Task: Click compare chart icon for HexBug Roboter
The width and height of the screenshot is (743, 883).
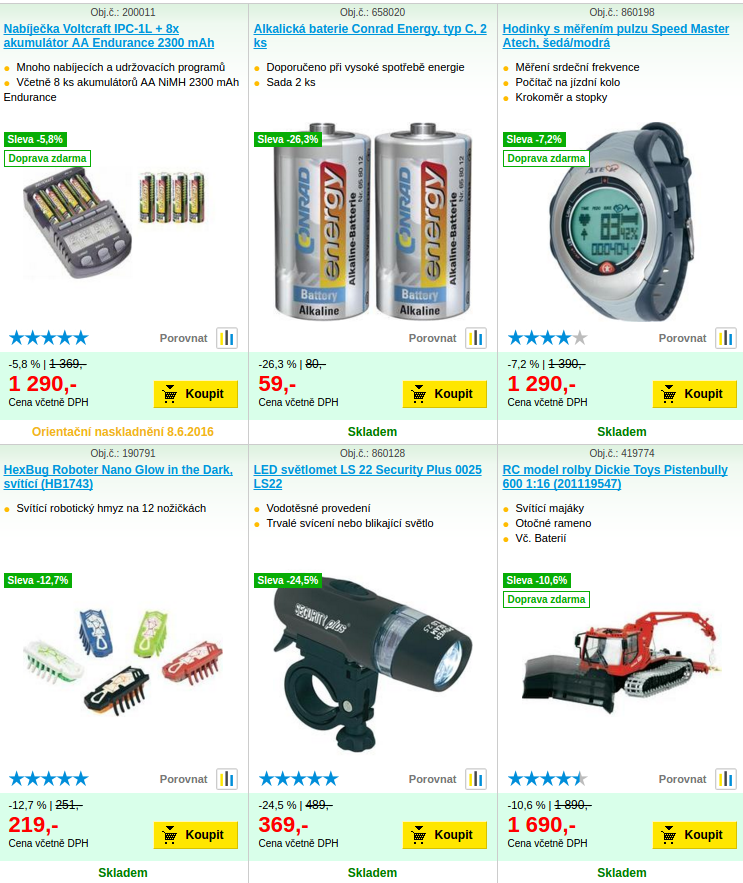Action: 227,779
